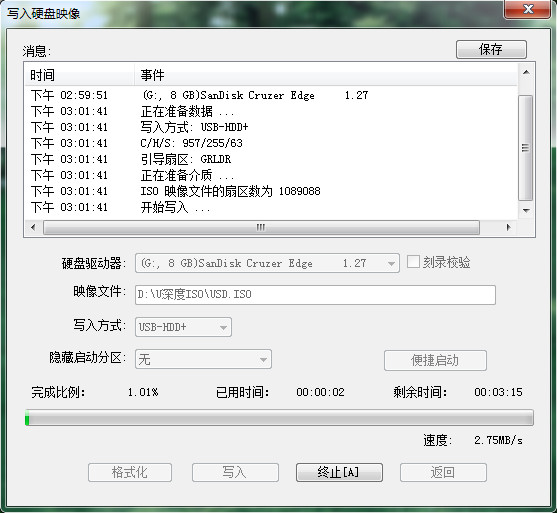
Task: Click the left arrow of the horizontal scrollbar
Action: 33,227
